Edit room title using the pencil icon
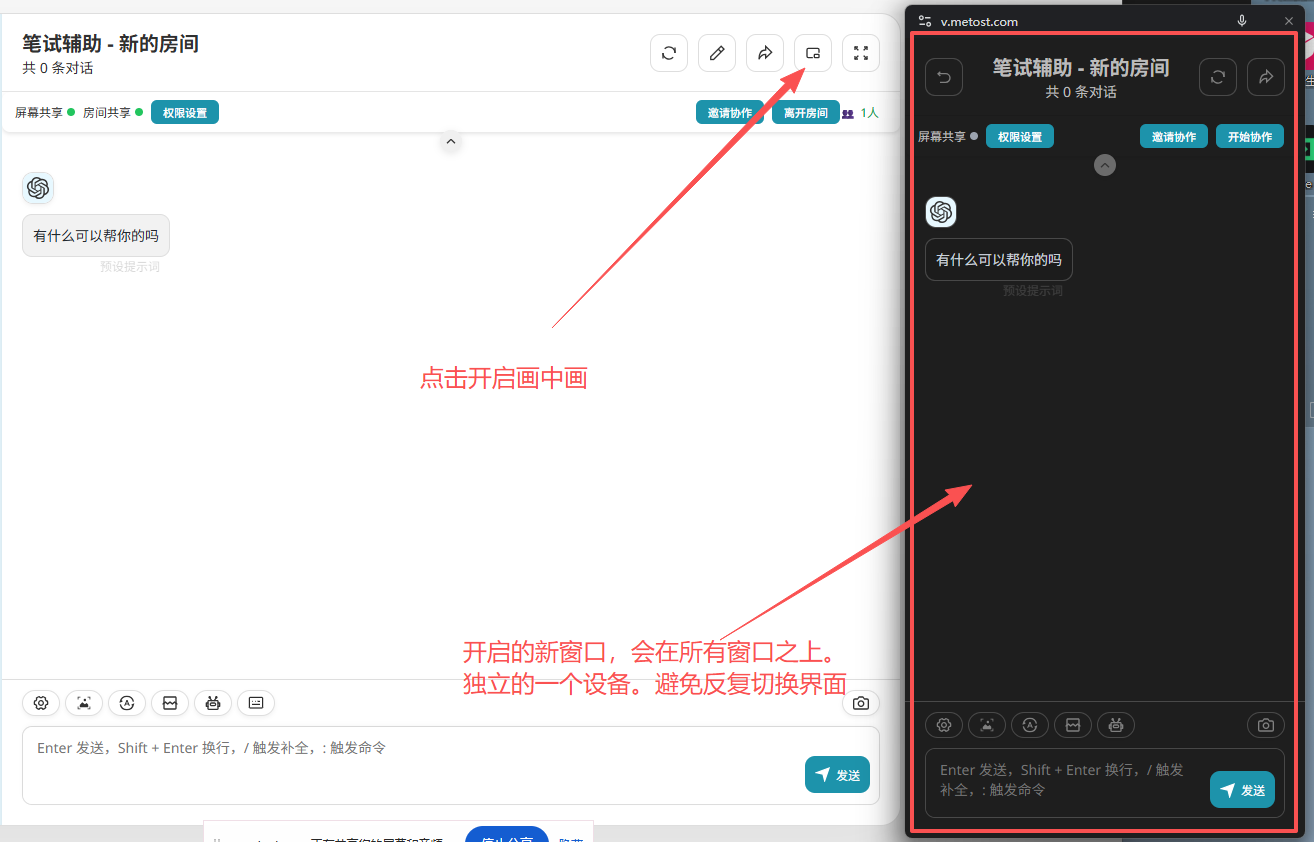The image size is (1314, 842). point(717,52)
